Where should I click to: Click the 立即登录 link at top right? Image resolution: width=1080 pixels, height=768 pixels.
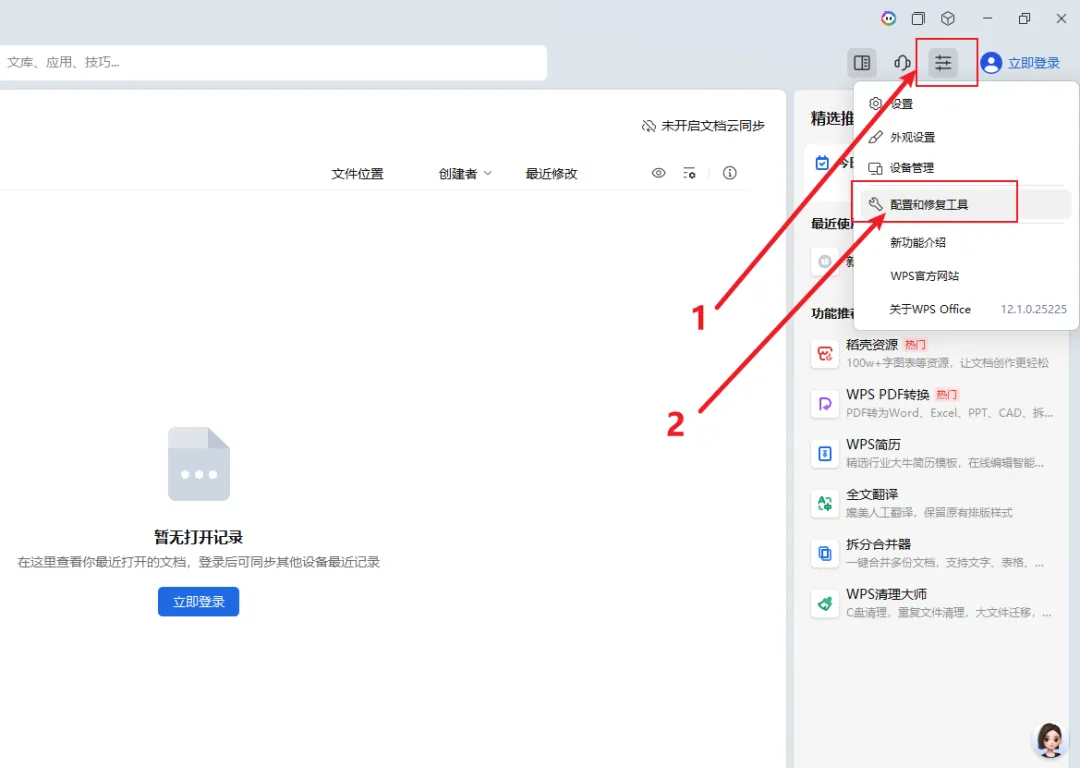coord(1033,63)
